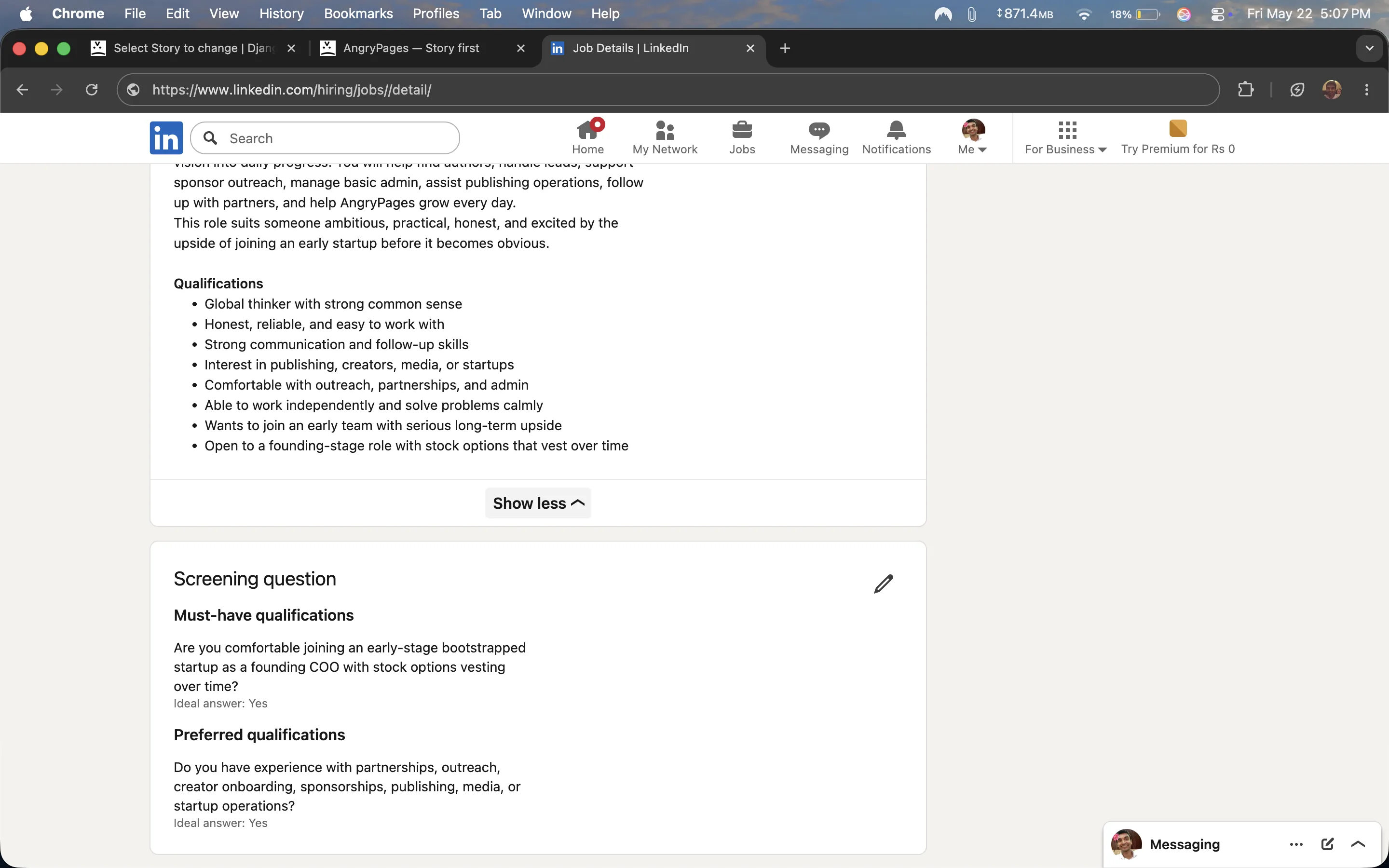
Task: Close the Select Story to change tab
Action: [291, 48]
